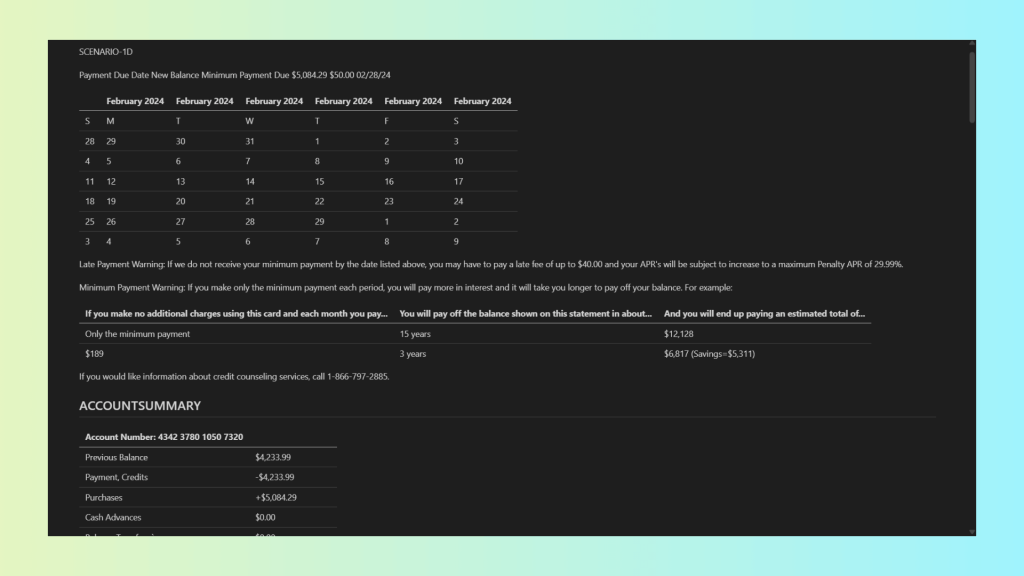Viewport: 1024px width, 576px height.
Task: Click the 'Only the minimum payment' cell
Action: coord(137,334)
